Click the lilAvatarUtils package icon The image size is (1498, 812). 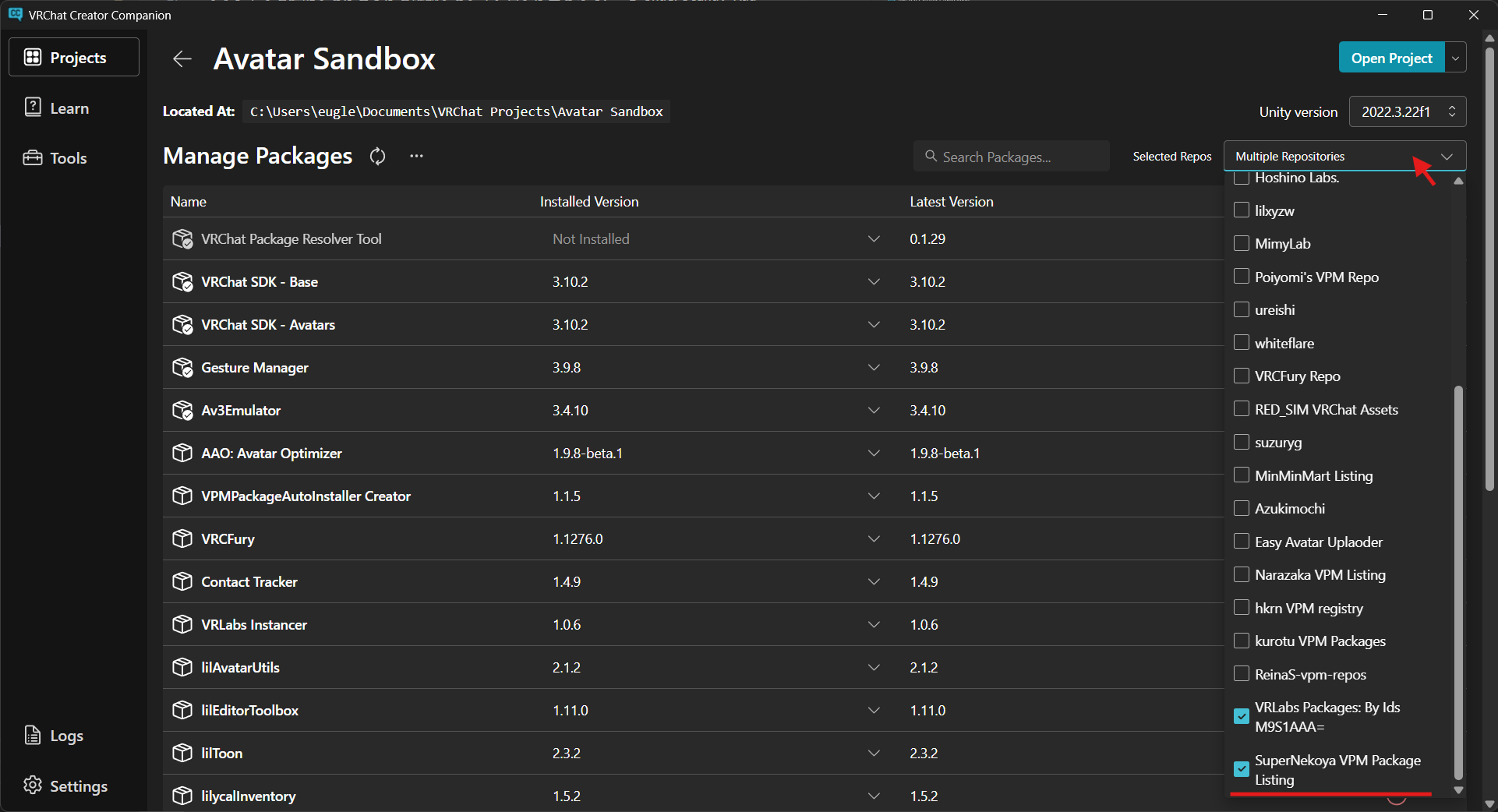[182, 668]
